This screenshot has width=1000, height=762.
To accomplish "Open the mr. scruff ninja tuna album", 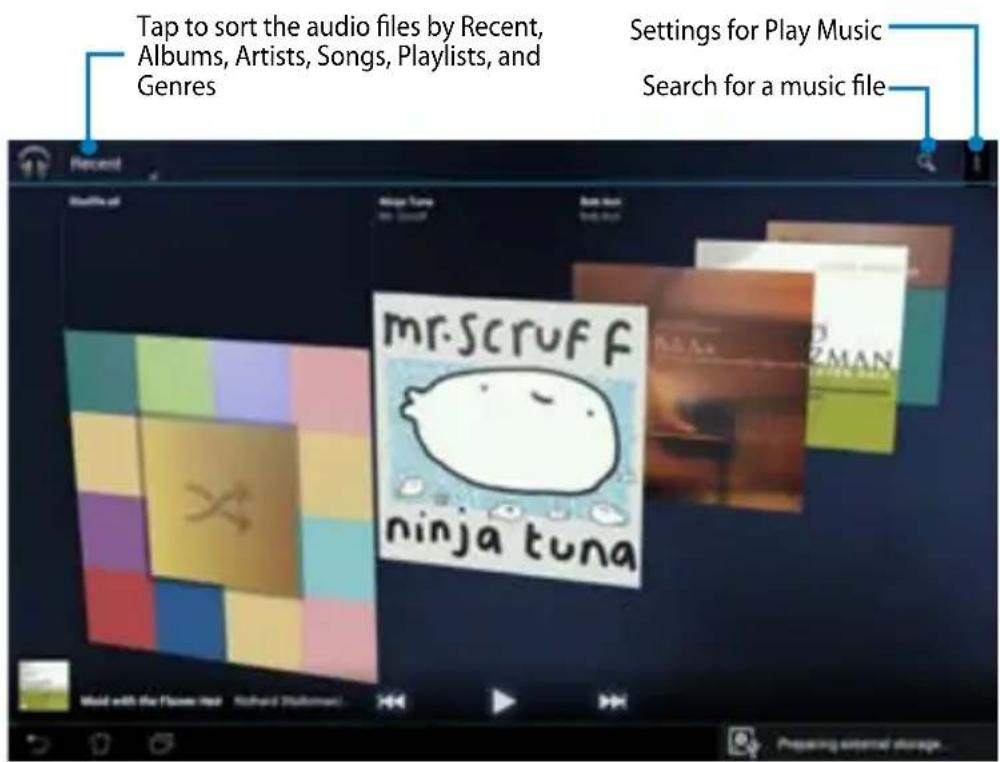I will [x=509, y=439].
